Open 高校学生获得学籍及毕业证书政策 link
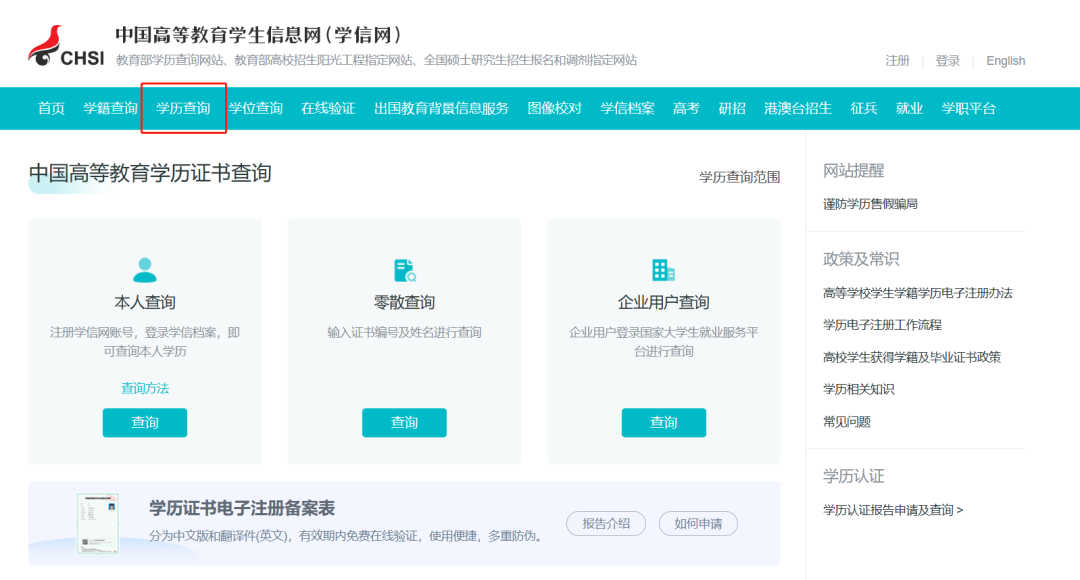The height and width of the screenshot is (580, 1080). (x=912, y=357)
